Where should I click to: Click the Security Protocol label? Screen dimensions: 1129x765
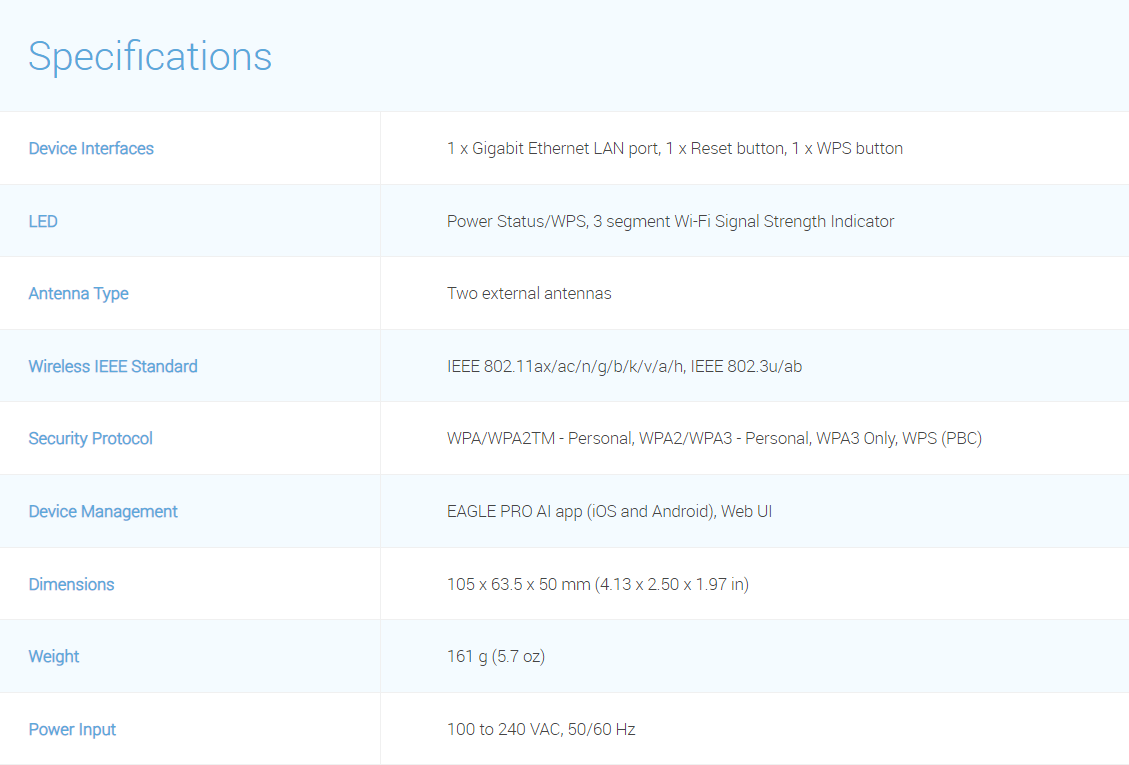[x=90, y=438]
